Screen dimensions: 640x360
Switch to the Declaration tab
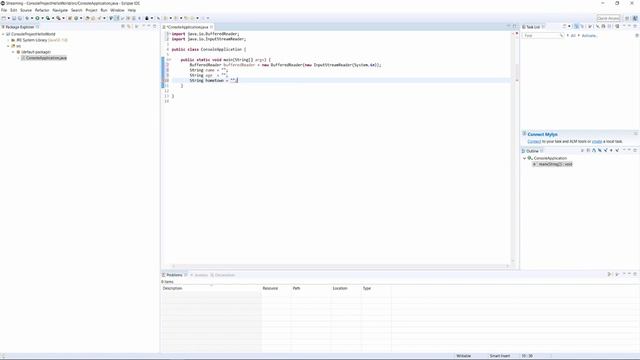(x=223, y=275)
